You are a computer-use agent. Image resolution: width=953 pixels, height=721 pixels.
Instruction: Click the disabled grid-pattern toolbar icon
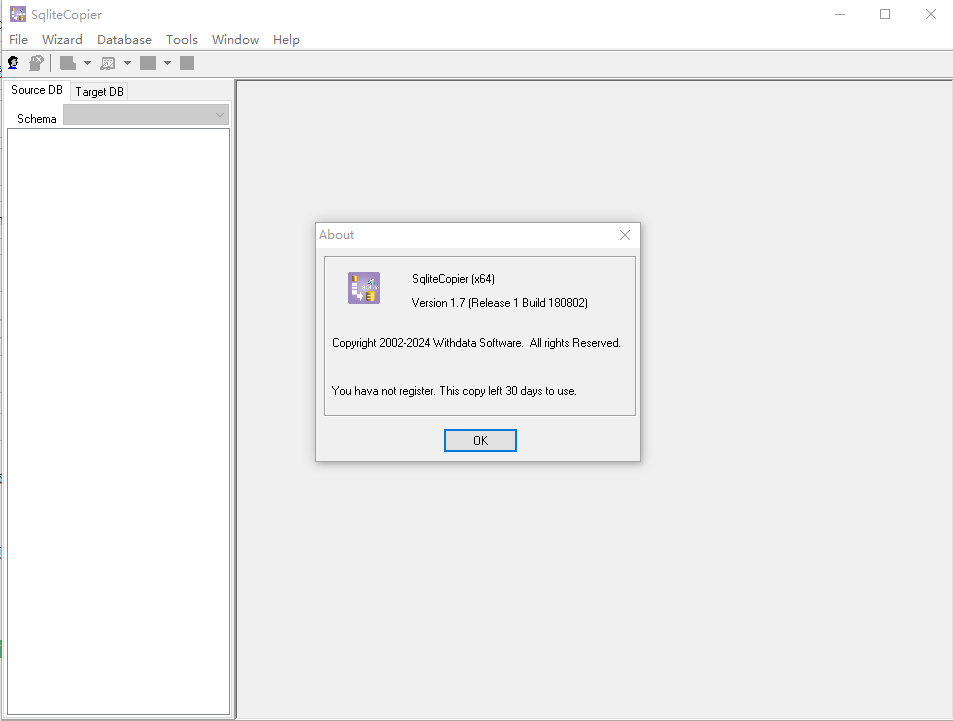(x=108, y=63)
